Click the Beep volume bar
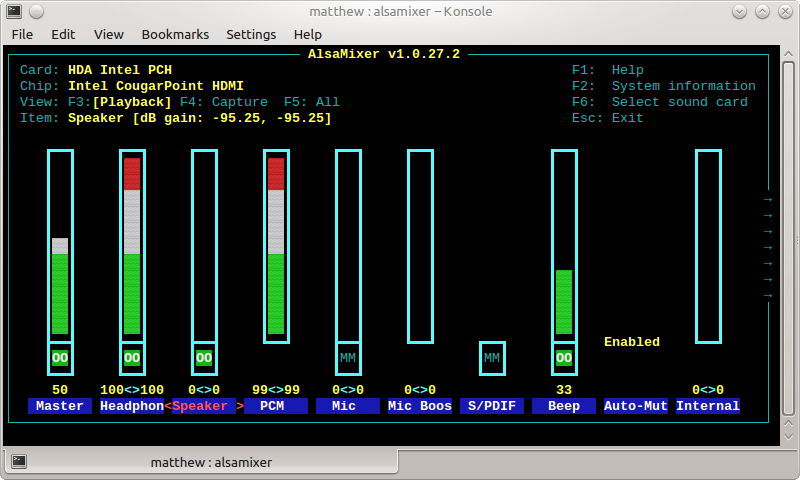The height and width of the screenshot is (480, 800). coord(564,246)
